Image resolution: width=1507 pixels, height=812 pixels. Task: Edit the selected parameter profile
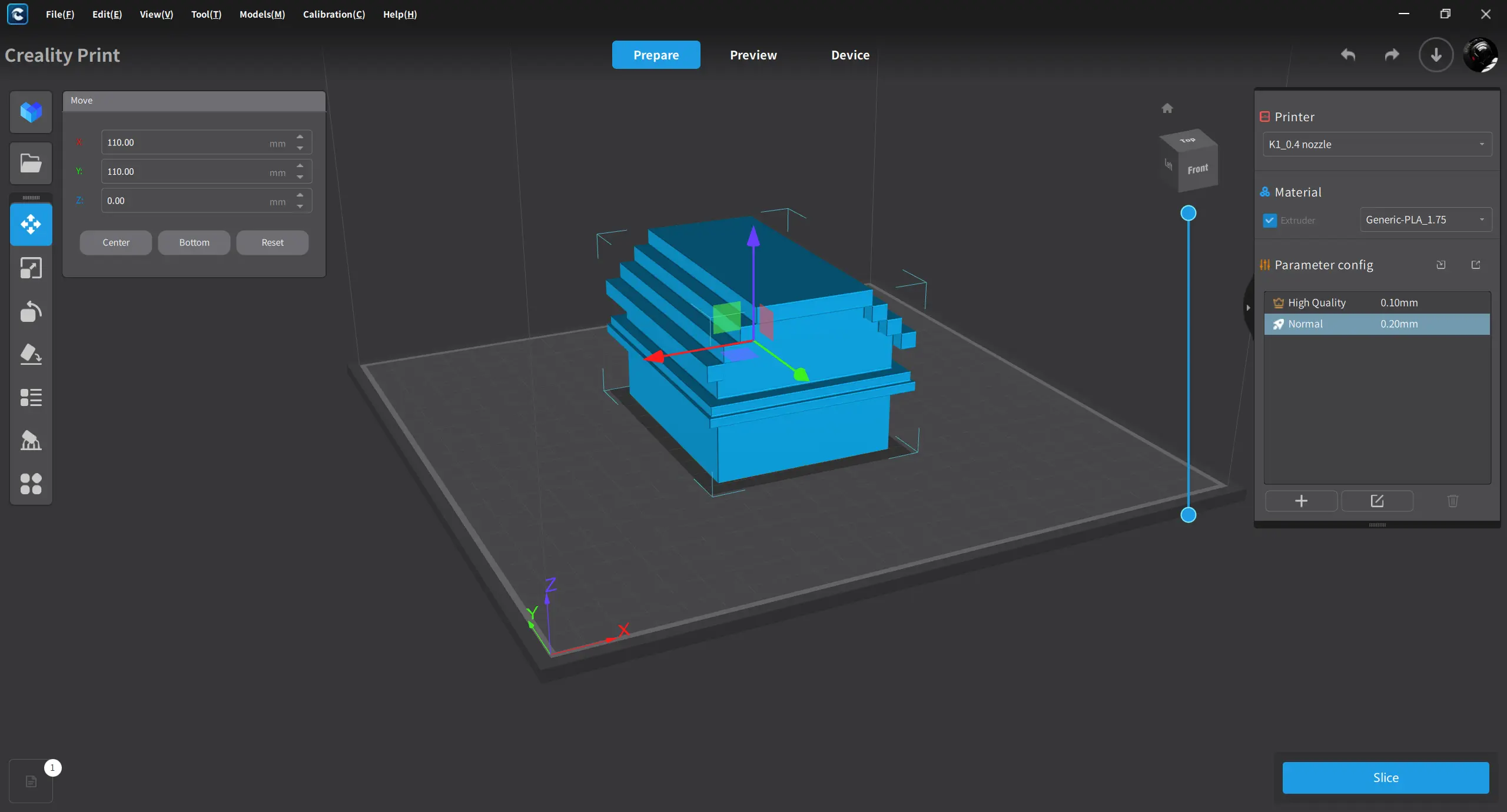point(1377,501)
